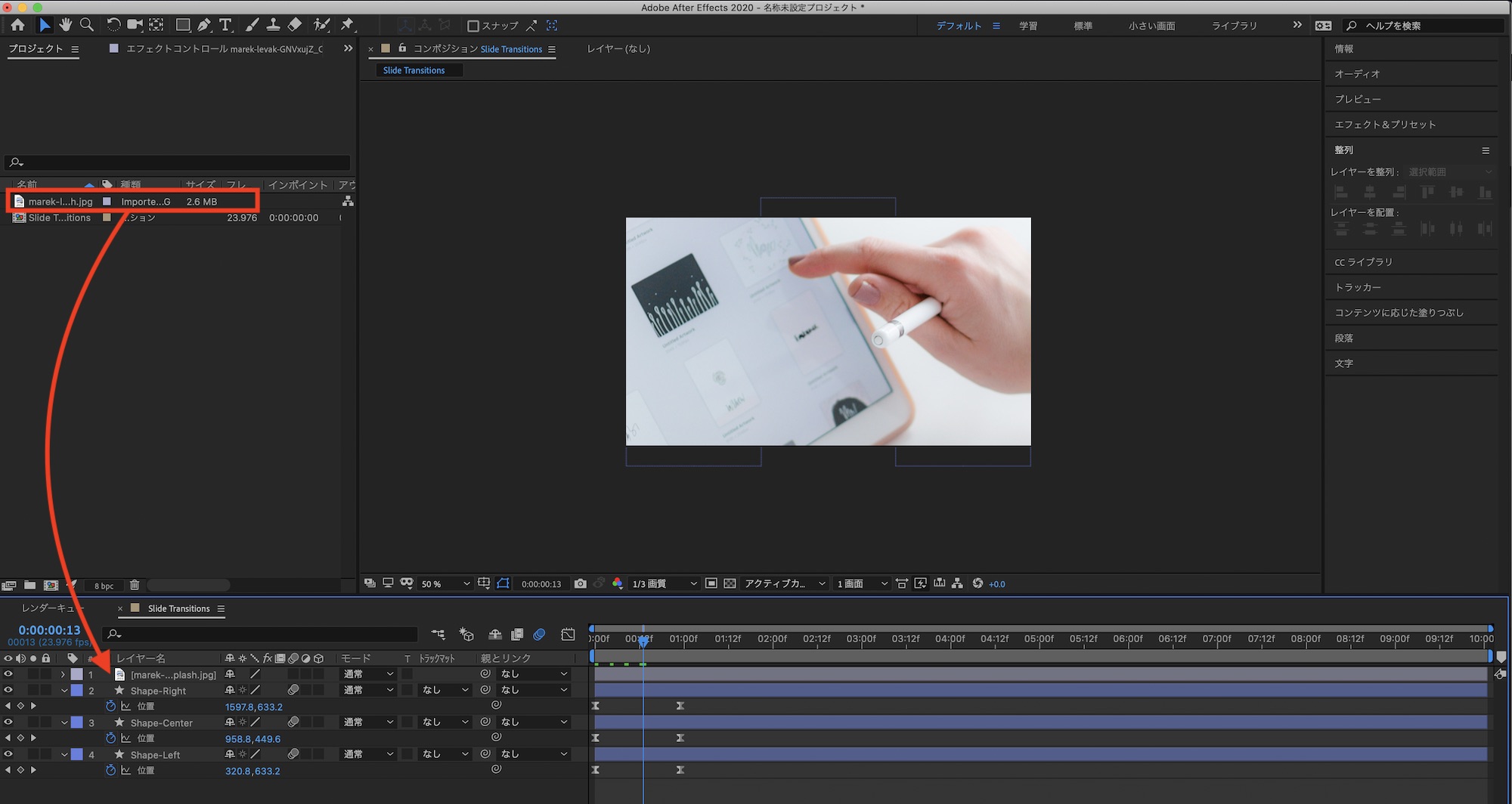Image resolution: width=1512 pixels, height=804 pixels.
Task: Click the Shape-Center layer color label
Action: point(77,722)
